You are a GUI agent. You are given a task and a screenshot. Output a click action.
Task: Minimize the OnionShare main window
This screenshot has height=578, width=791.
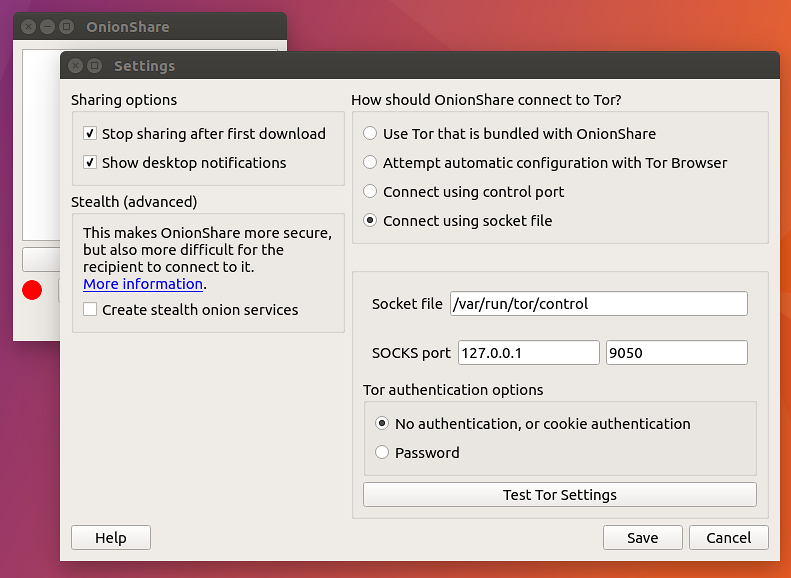(x=47, y=26)
